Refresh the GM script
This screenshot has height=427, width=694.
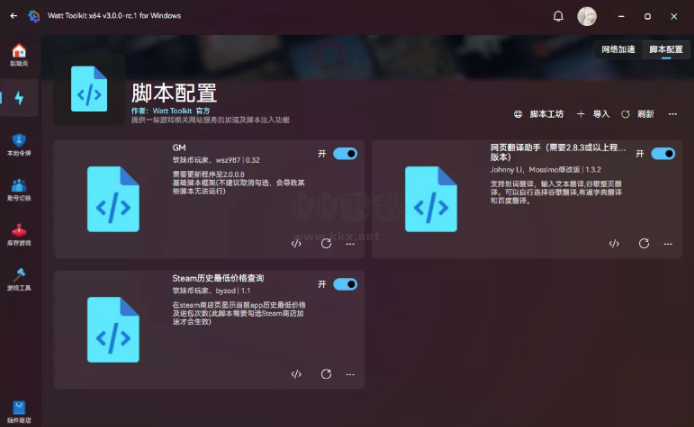pos(326,243)
